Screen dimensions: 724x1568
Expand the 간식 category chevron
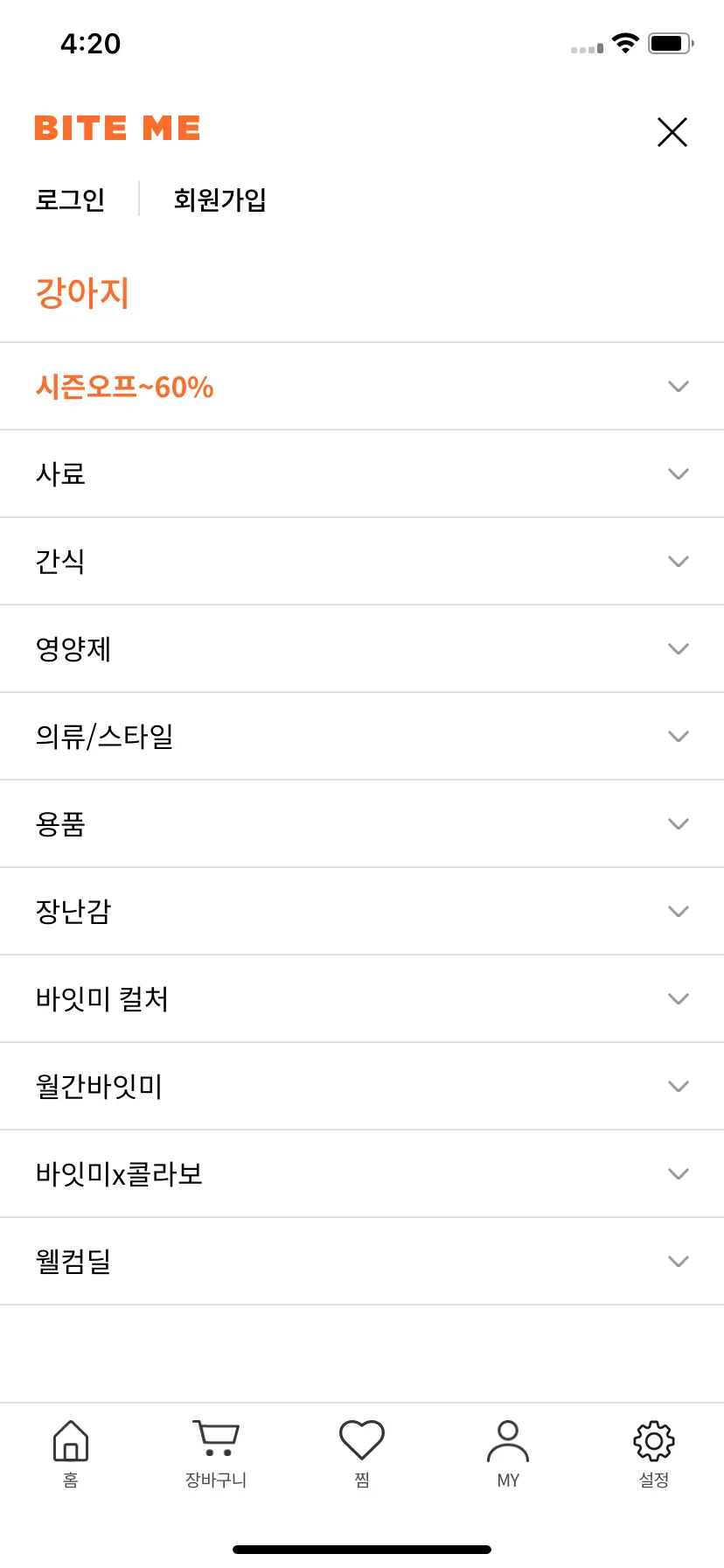(x=679, y=561)
